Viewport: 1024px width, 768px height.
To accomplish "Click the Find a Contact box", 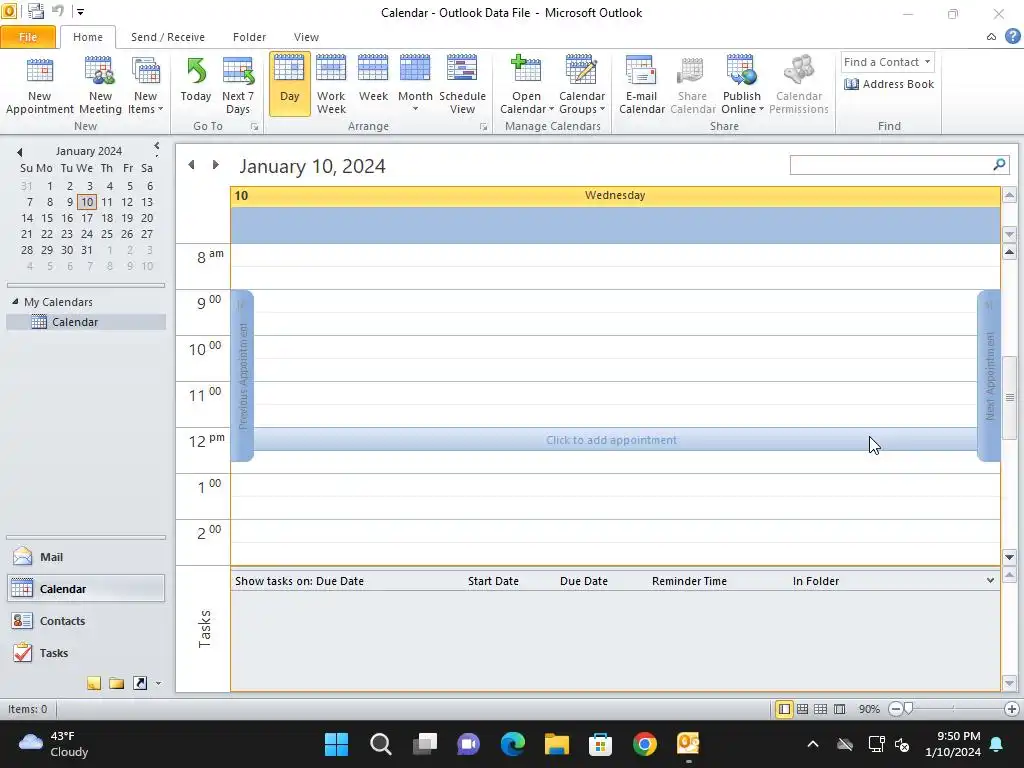I will click(x=888, y=62).
